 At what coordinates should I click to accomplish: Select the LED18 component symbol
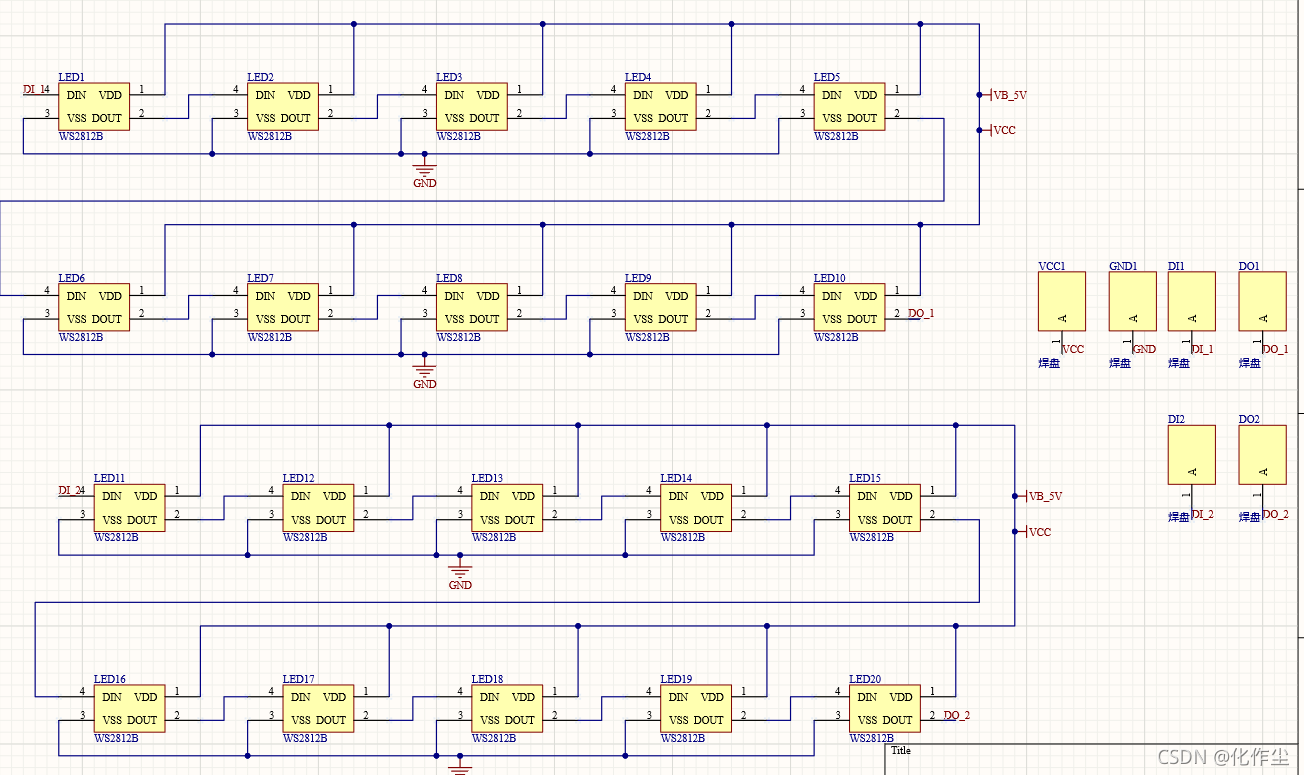click(507, 708)
